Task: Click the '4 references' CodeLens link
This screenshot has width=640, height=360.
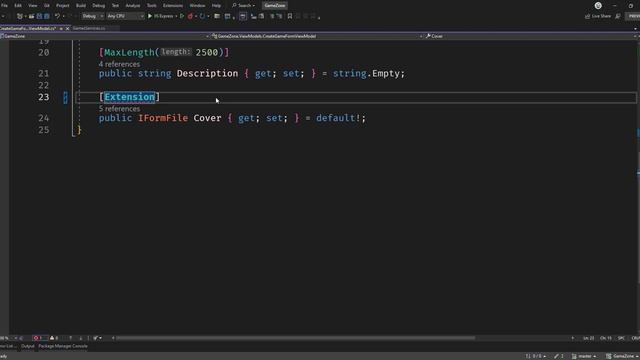Action: tap(119, 64)
